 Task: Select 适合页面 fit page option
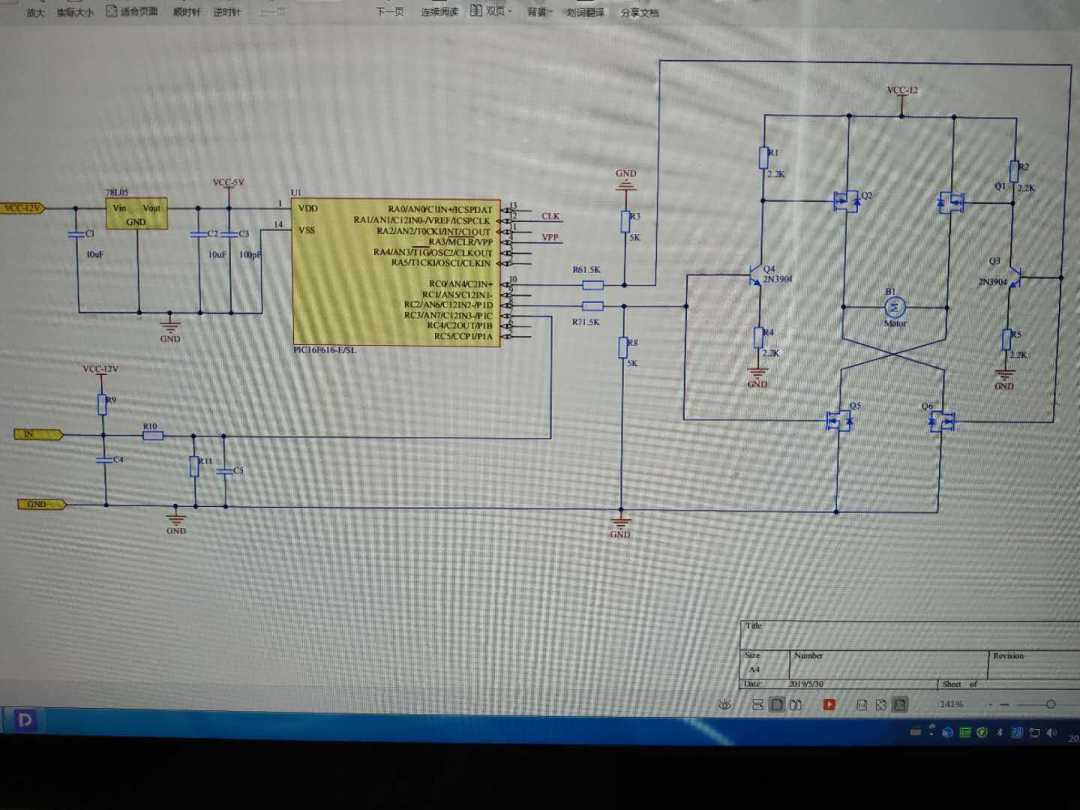[134, 13]
